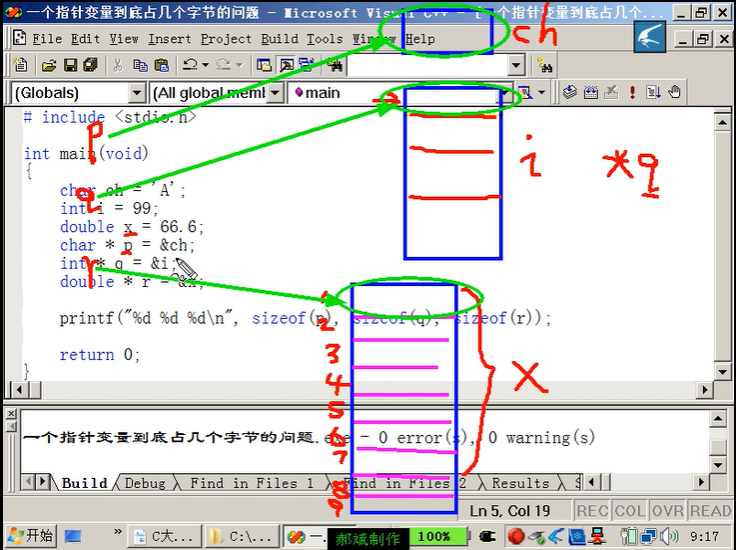
Task: Click the WizardBar actions wand icon
Action: [525, 92]
